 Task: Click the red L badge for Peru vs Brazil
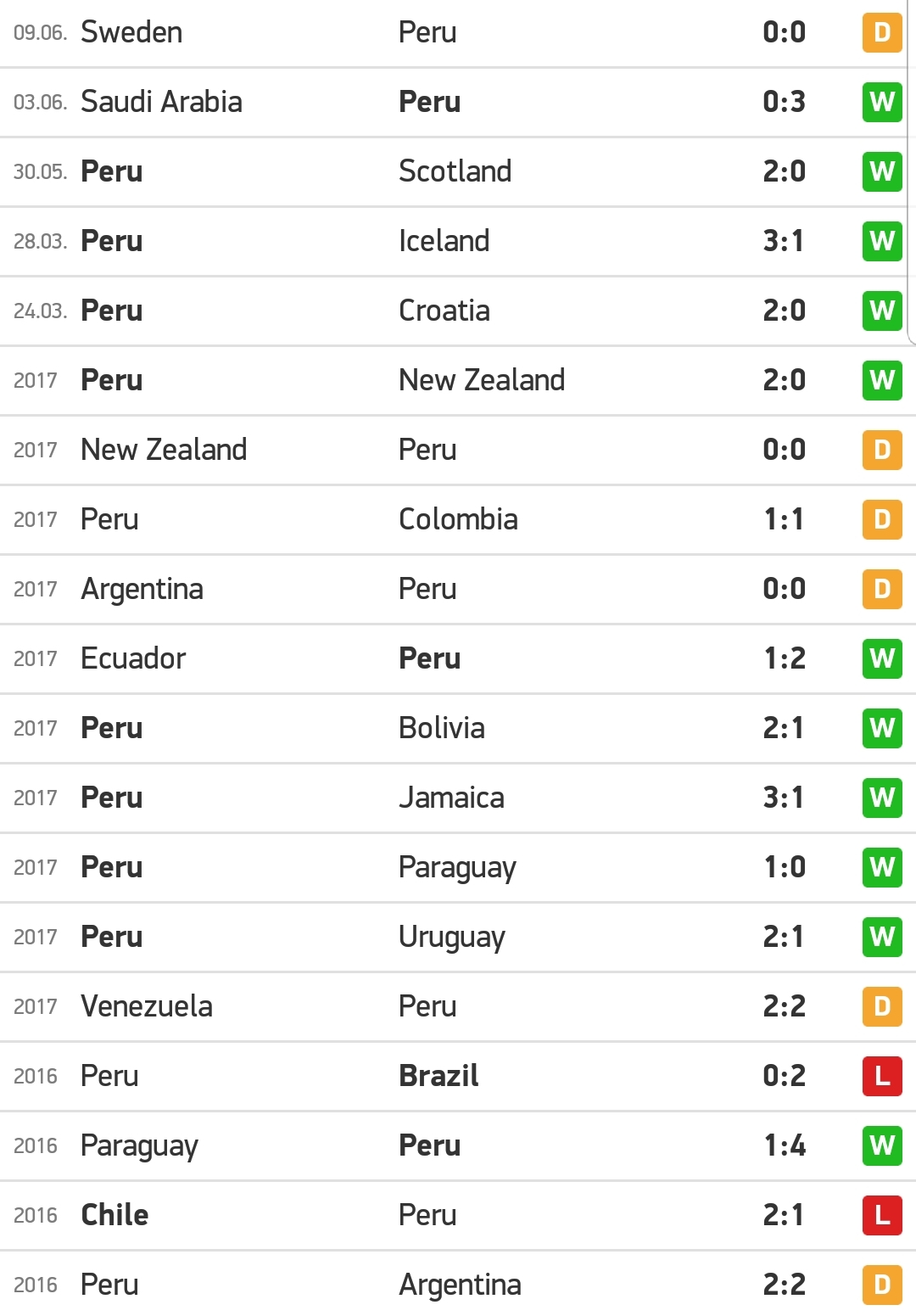tap(882, 1076)
